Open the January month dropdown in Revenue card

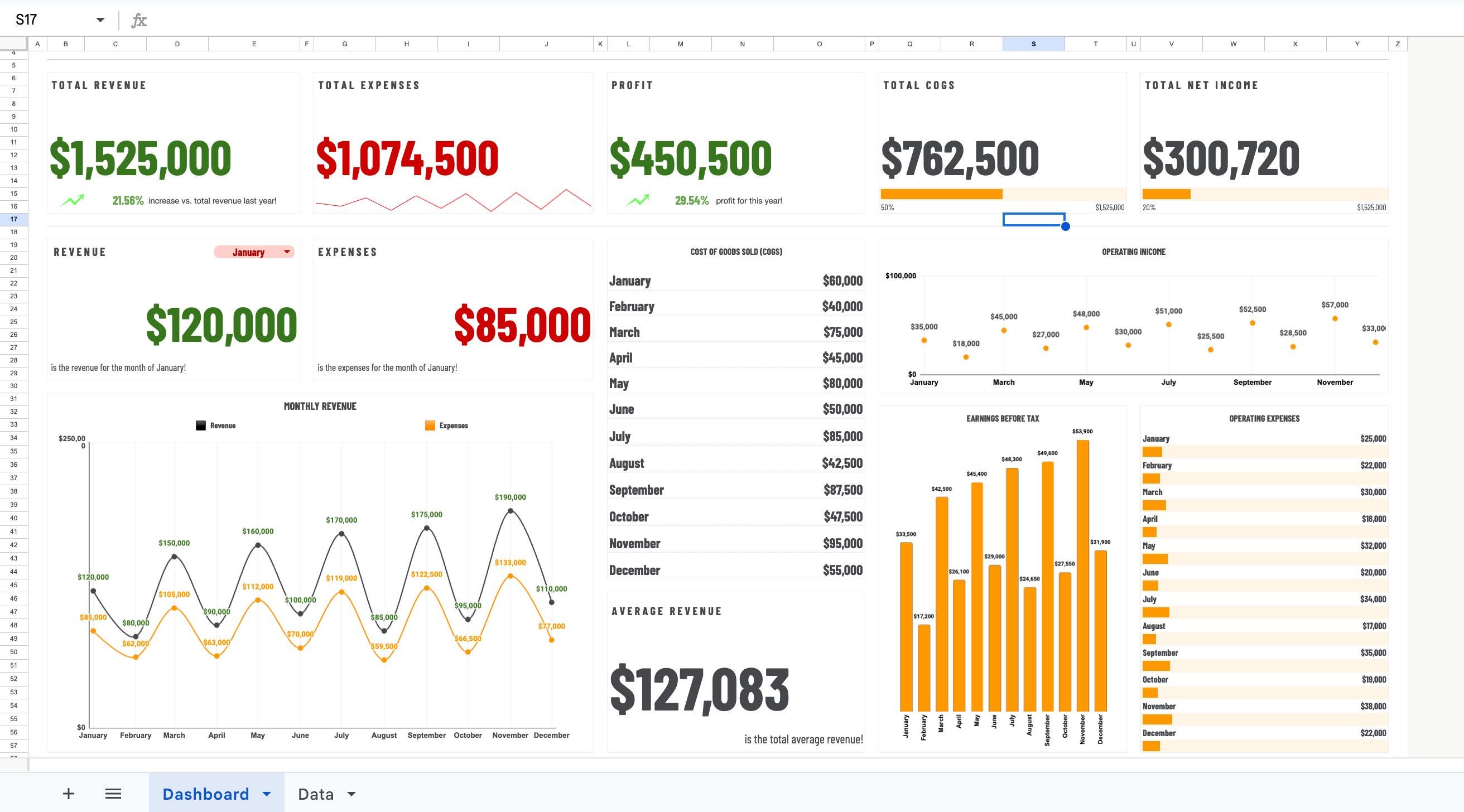coord(287,252)
